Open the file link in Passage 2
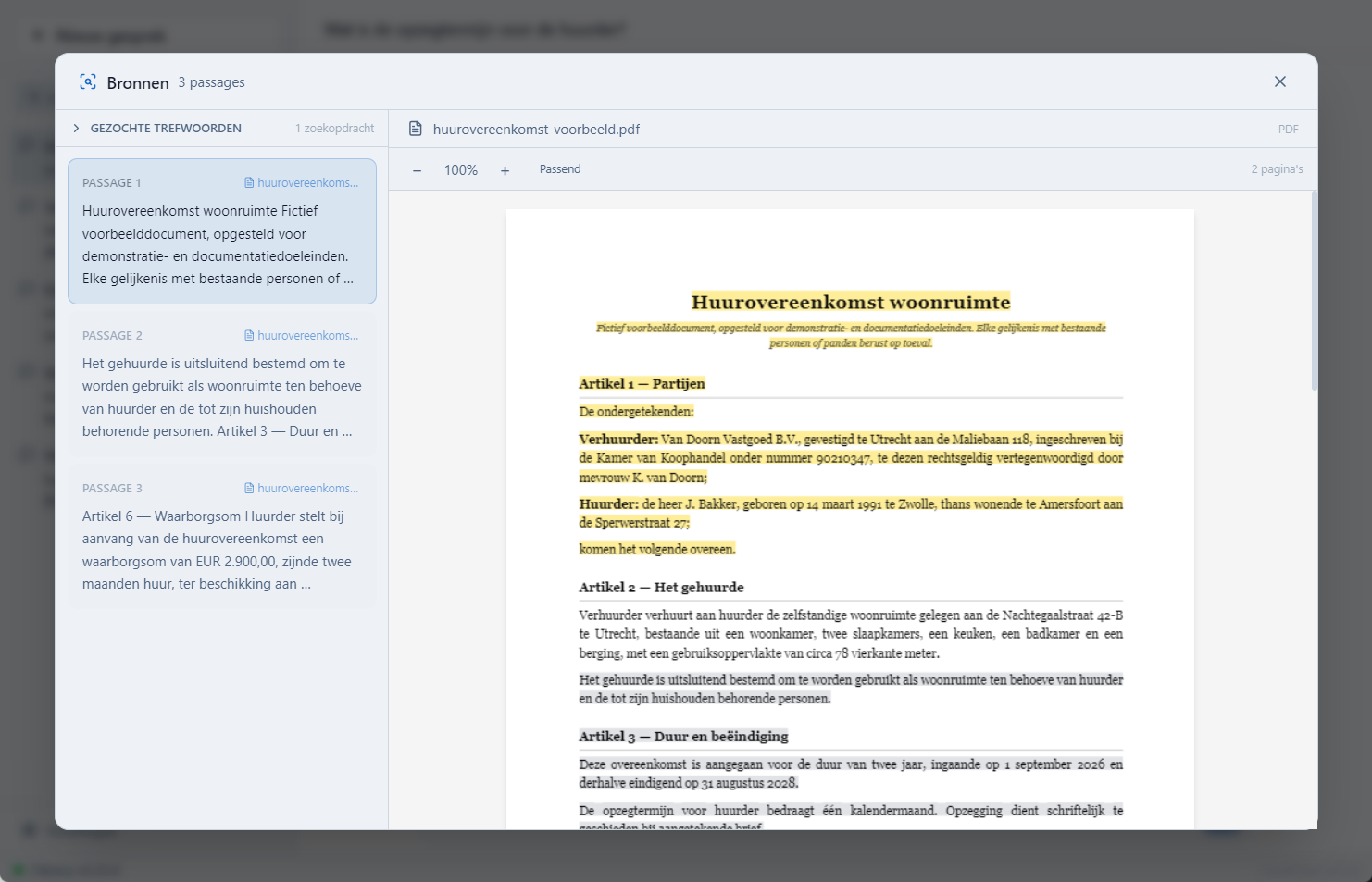 tap(302, 336)
